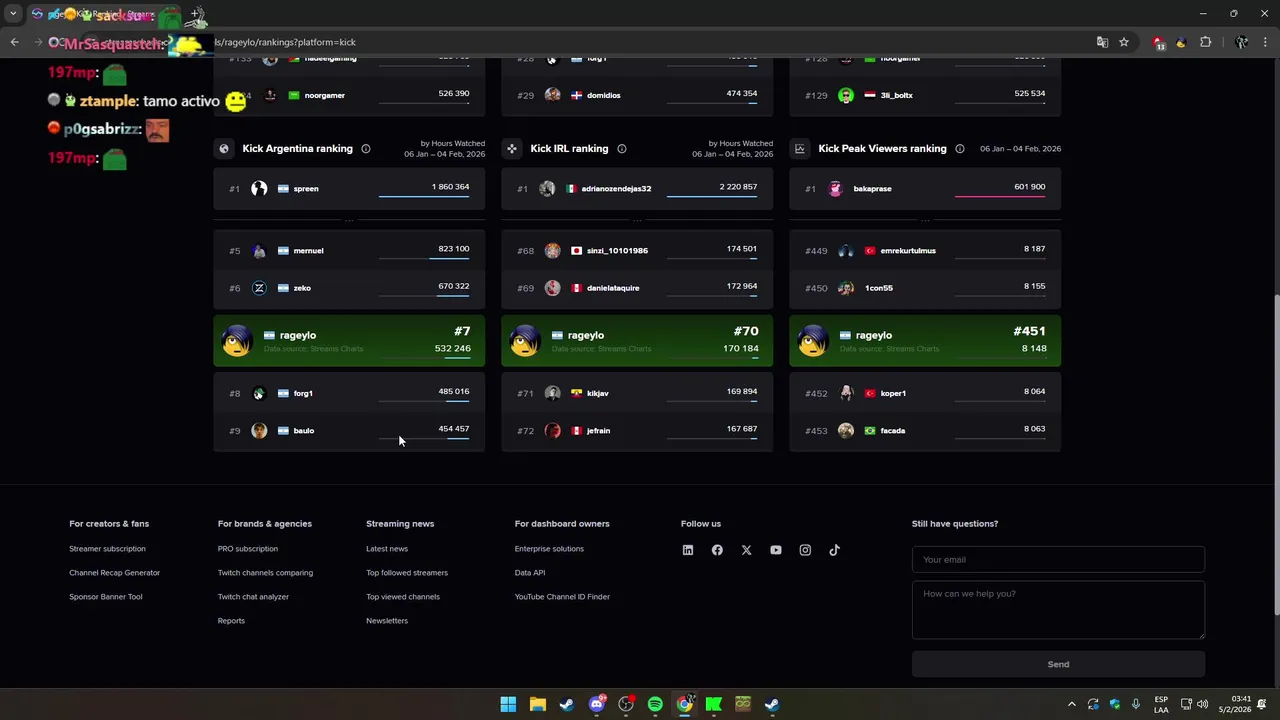1280x720 pixels.
Task: Open the Twitch chat analyzer link
Action: pyautogui.click(x=253, y=597)
